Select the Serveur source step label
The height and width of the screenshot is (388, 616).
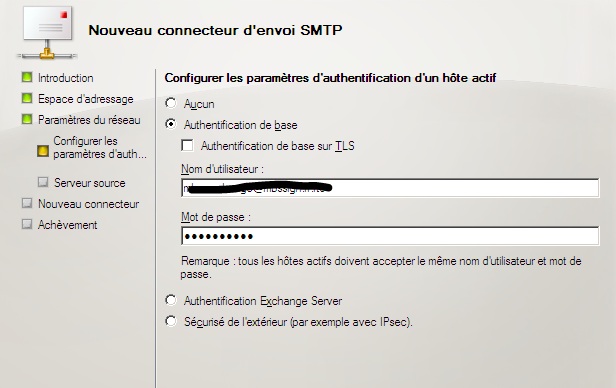90,183
